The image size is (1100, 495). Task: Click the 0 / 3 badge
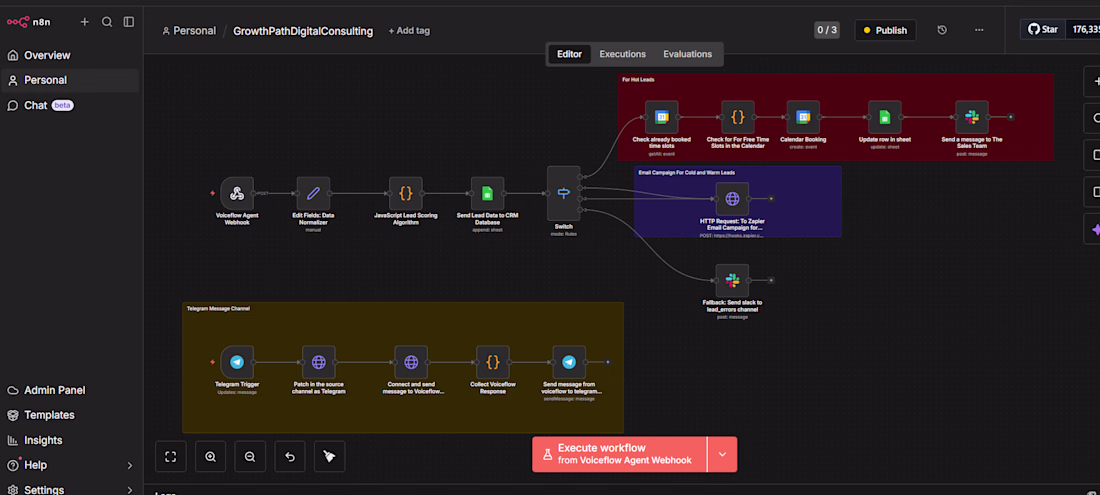[x=826, y=30]
